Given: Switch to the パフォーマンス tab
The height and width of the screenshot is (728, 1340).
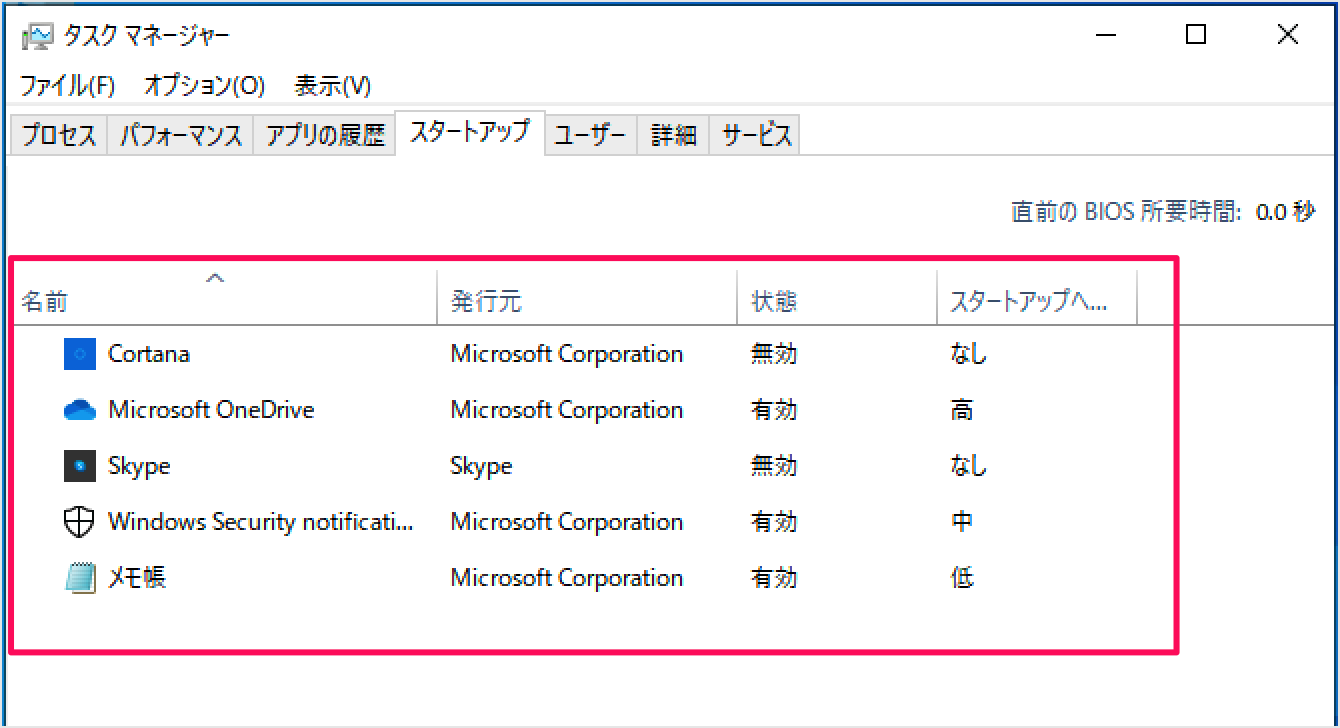Looking at the screenshot, I should 181,135.
